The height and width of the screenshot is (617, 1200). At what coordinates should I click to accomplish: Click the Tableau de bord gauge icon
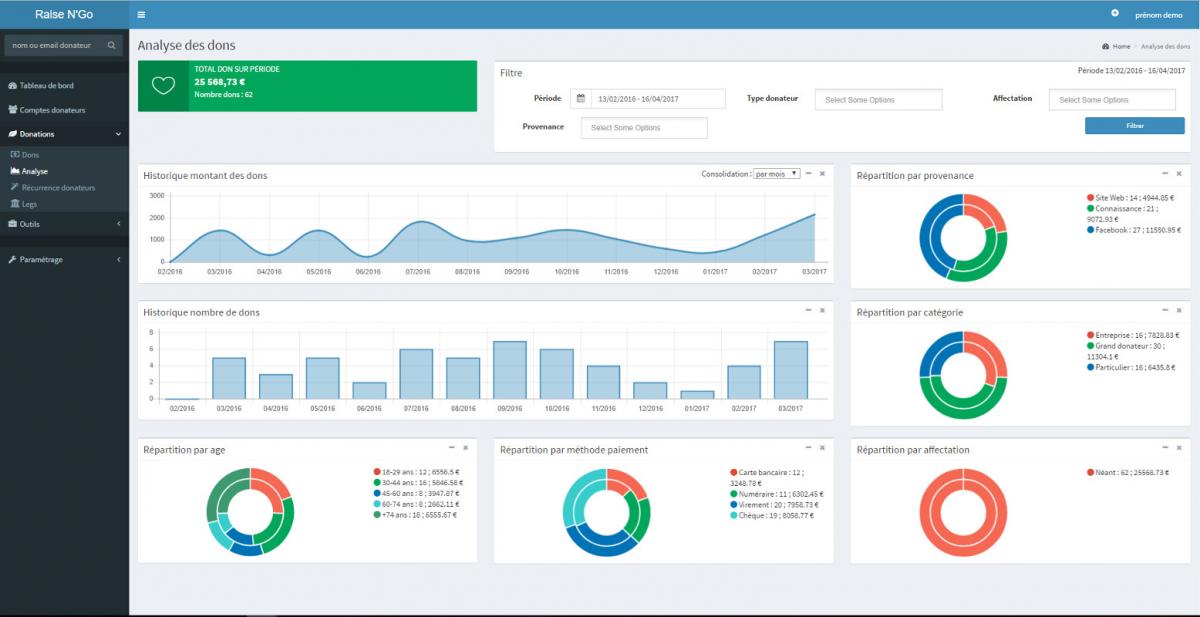tap(12, 86)
